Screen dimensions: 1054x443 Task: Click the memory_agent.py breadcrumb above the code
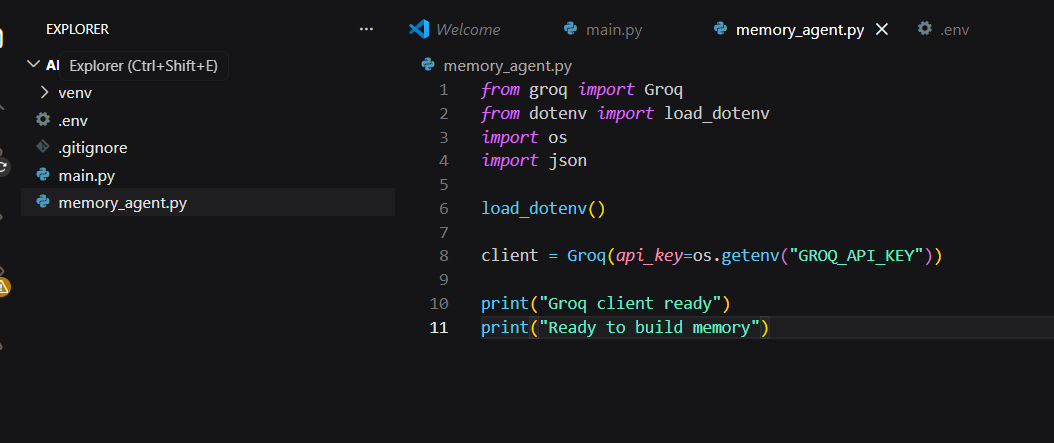[508, 66]
